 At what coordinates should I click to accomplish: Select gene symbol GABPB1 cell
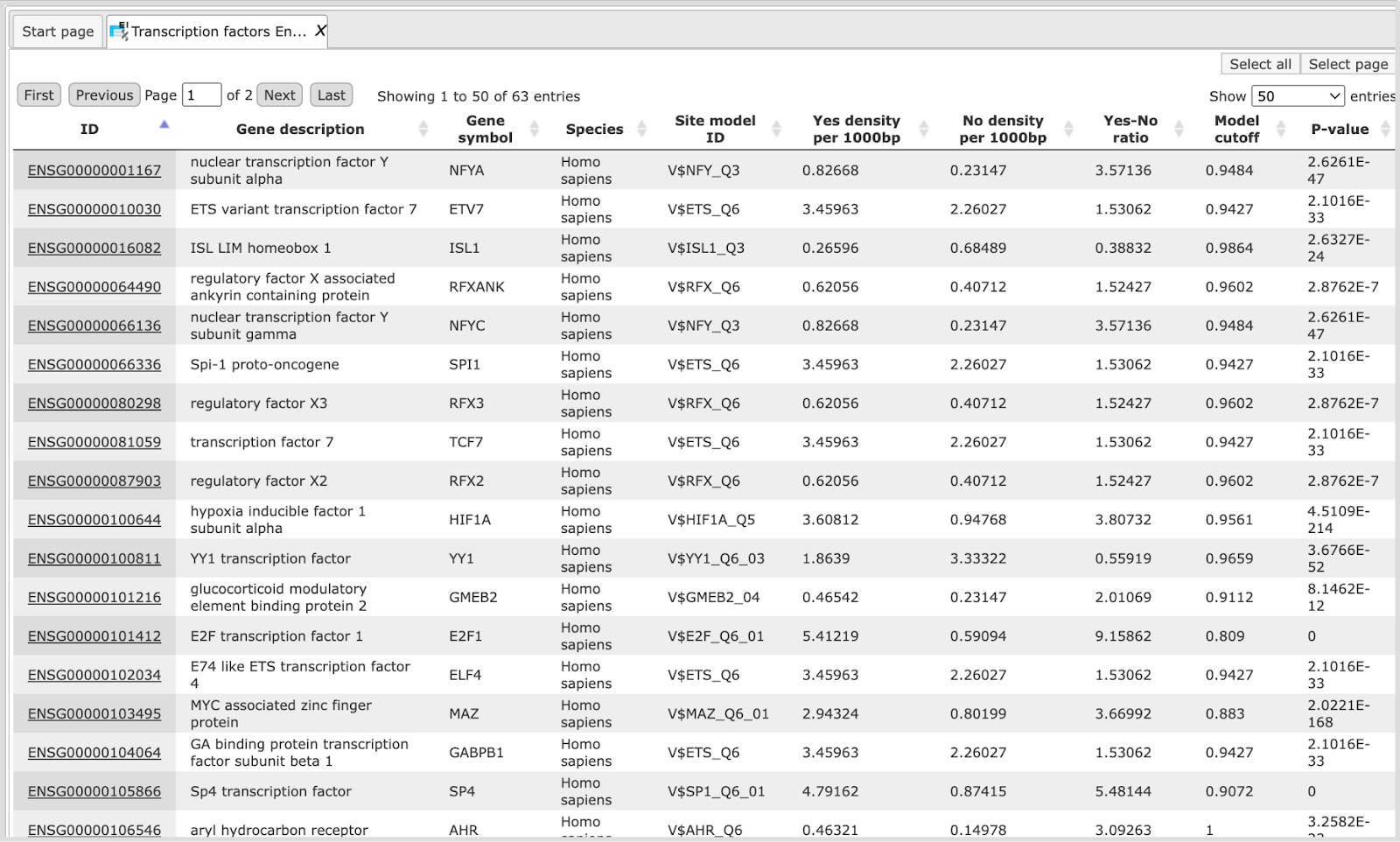476,753
